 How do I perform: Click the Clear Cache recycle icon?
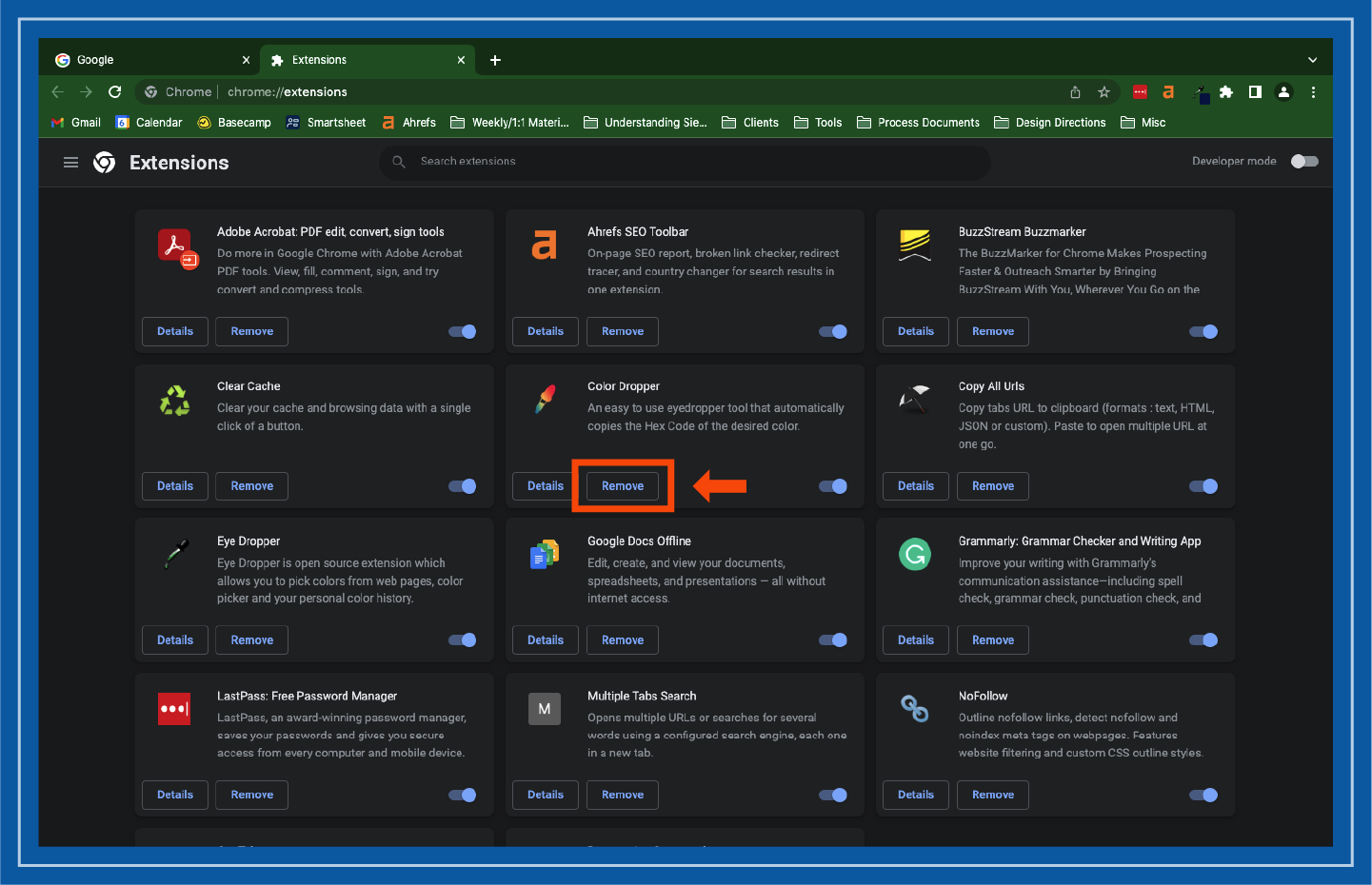click(174, 401)
